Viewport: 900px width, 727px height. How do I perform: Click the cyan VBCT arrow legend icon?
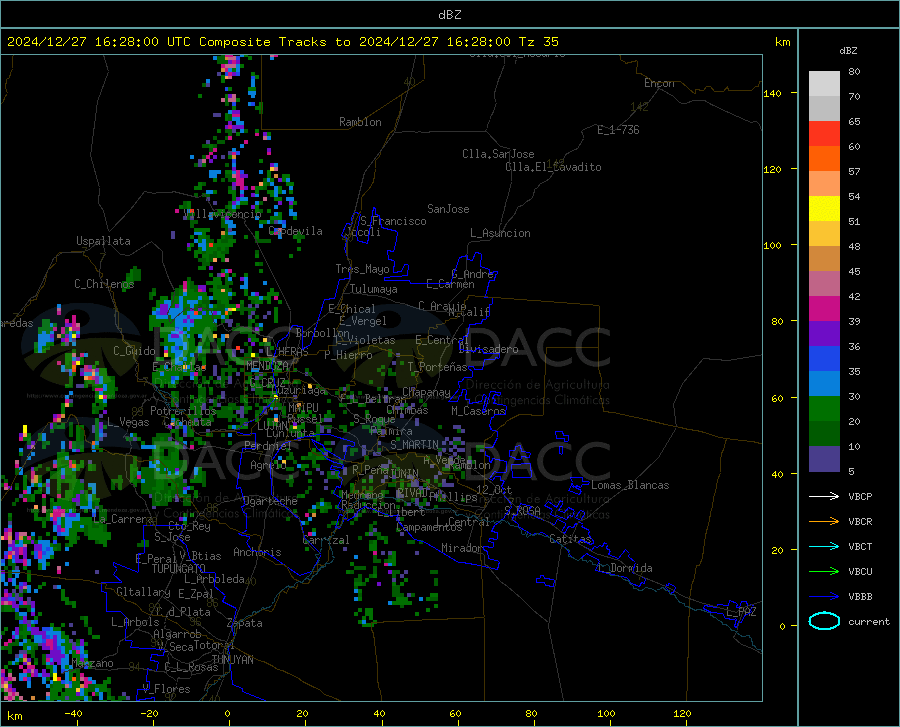[x=824, y=546]
